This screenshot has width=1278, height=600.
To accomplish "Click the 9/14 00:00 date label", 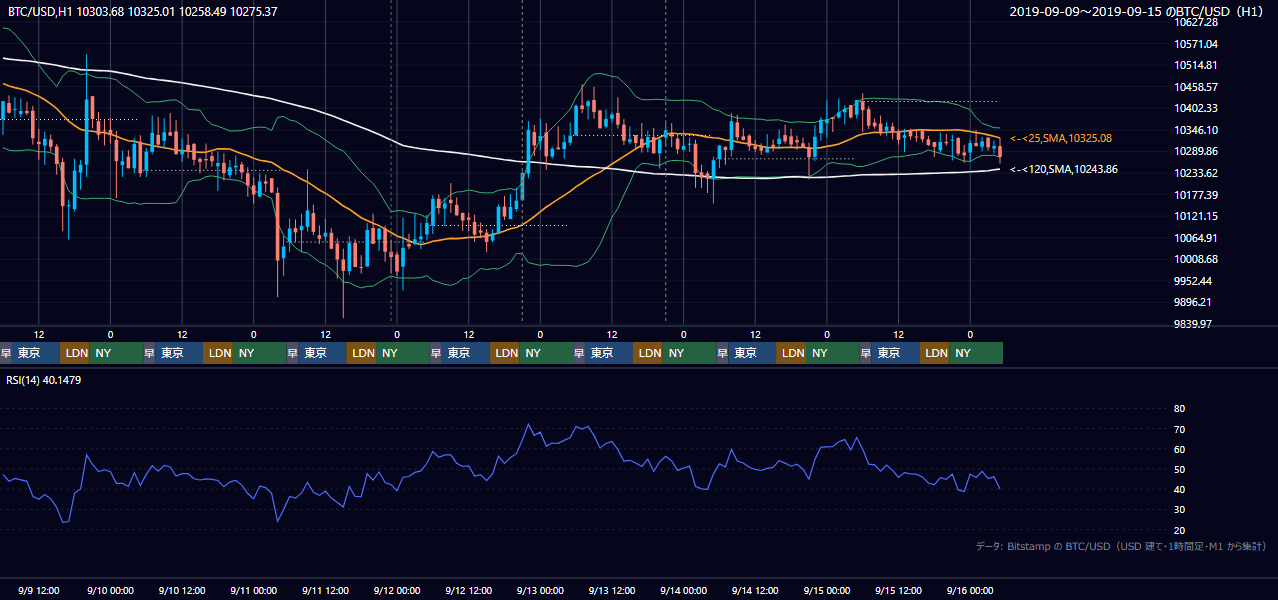I will (x=683, y=591).
